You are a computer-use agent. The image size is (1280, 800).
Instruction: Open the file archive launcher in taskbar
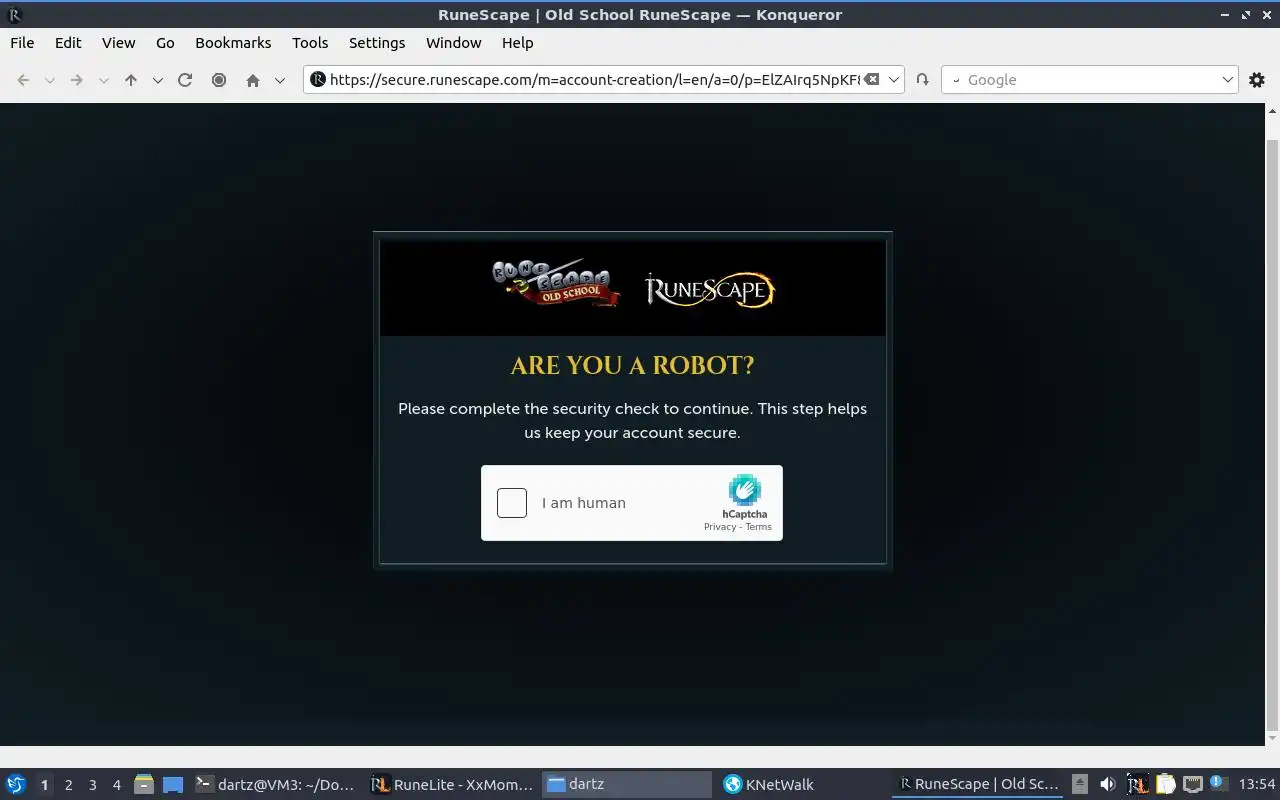point(144,785)
